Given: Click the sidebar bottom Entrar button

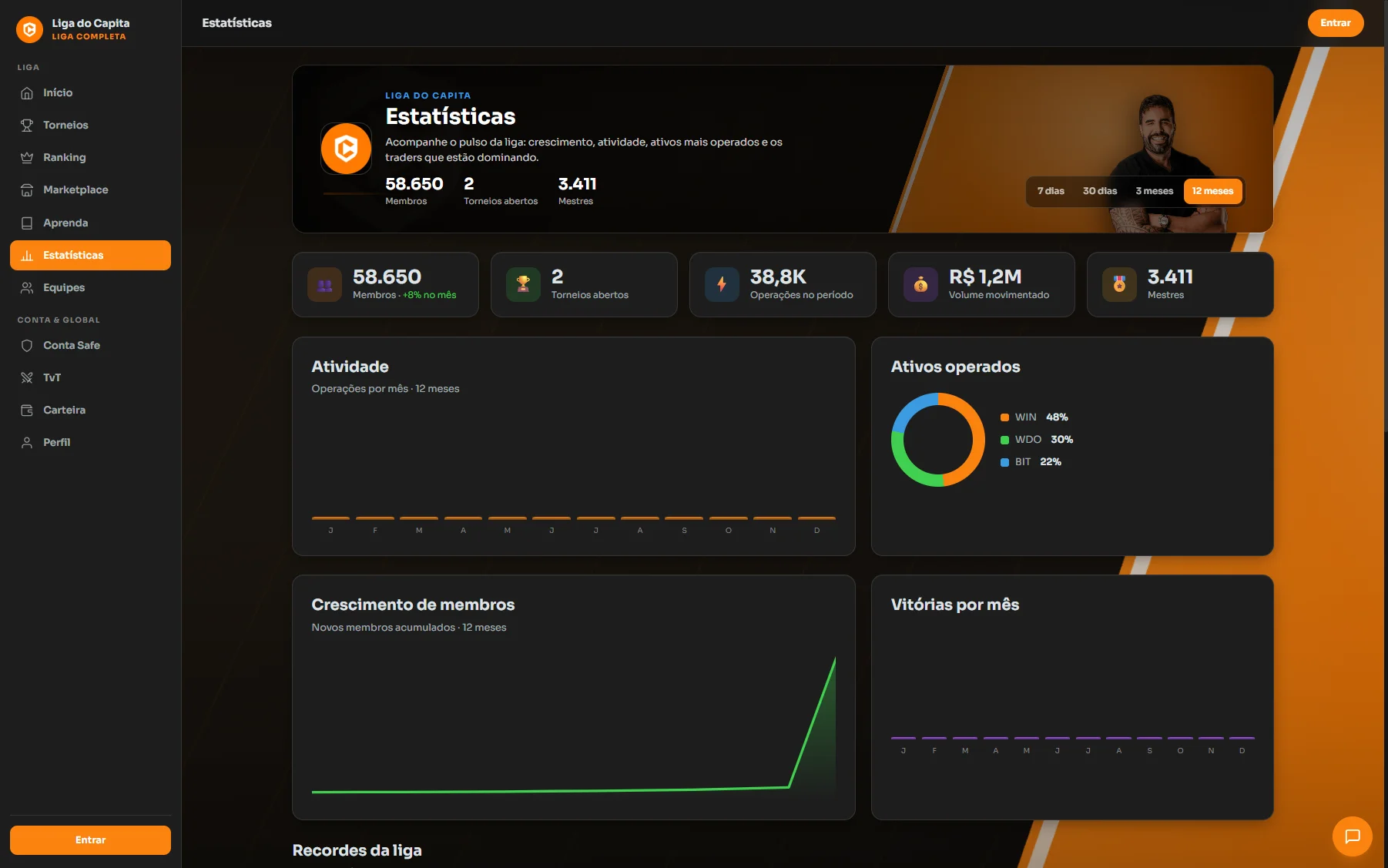Looking at the screenshot, I should coord(90,840).
